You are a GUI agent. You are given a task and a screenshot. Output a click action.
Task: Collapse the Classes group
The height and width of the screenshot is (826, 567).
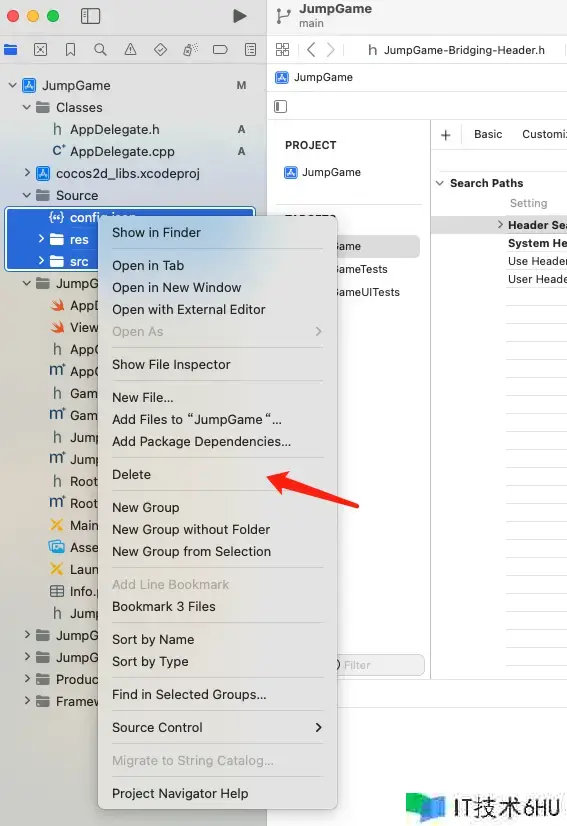tap(27, 107)
